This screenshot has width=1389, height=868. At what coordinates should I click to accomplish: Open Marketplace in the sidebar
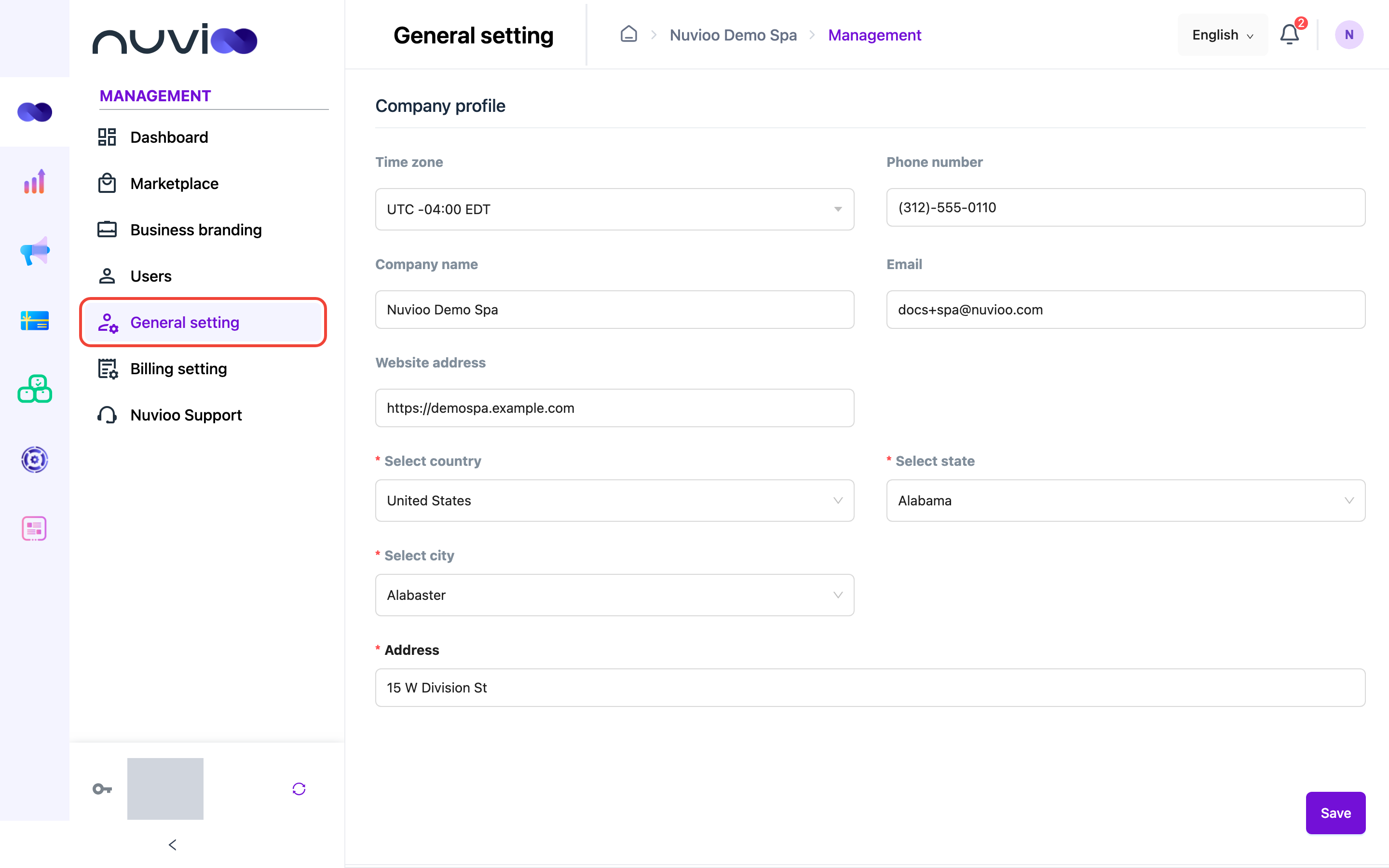tap(204, 184)
